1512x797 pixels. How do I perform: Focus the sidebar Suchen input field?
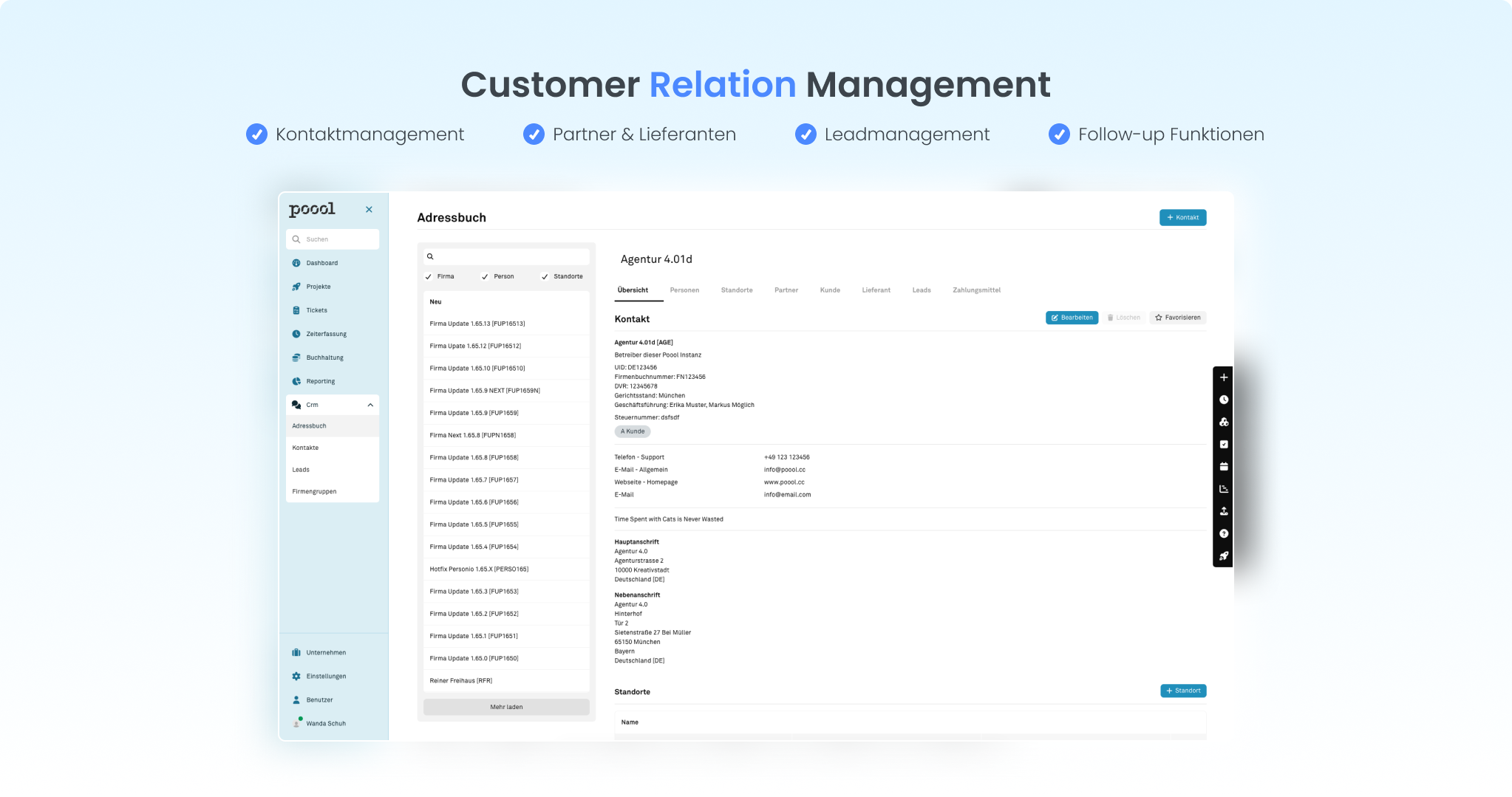pyautogui.click(x=333, y=239)
